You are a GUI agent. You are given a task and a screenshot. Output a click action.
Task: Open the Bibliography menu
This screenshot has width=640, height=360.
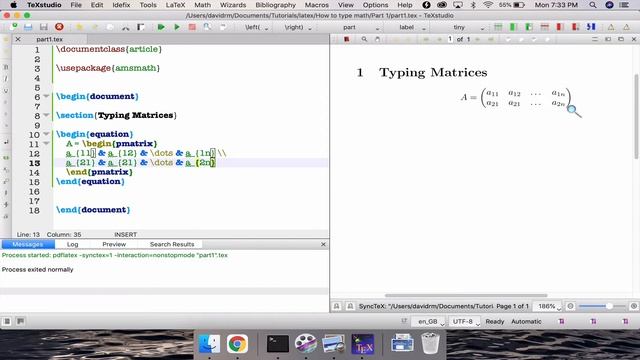tap(276, 5)
